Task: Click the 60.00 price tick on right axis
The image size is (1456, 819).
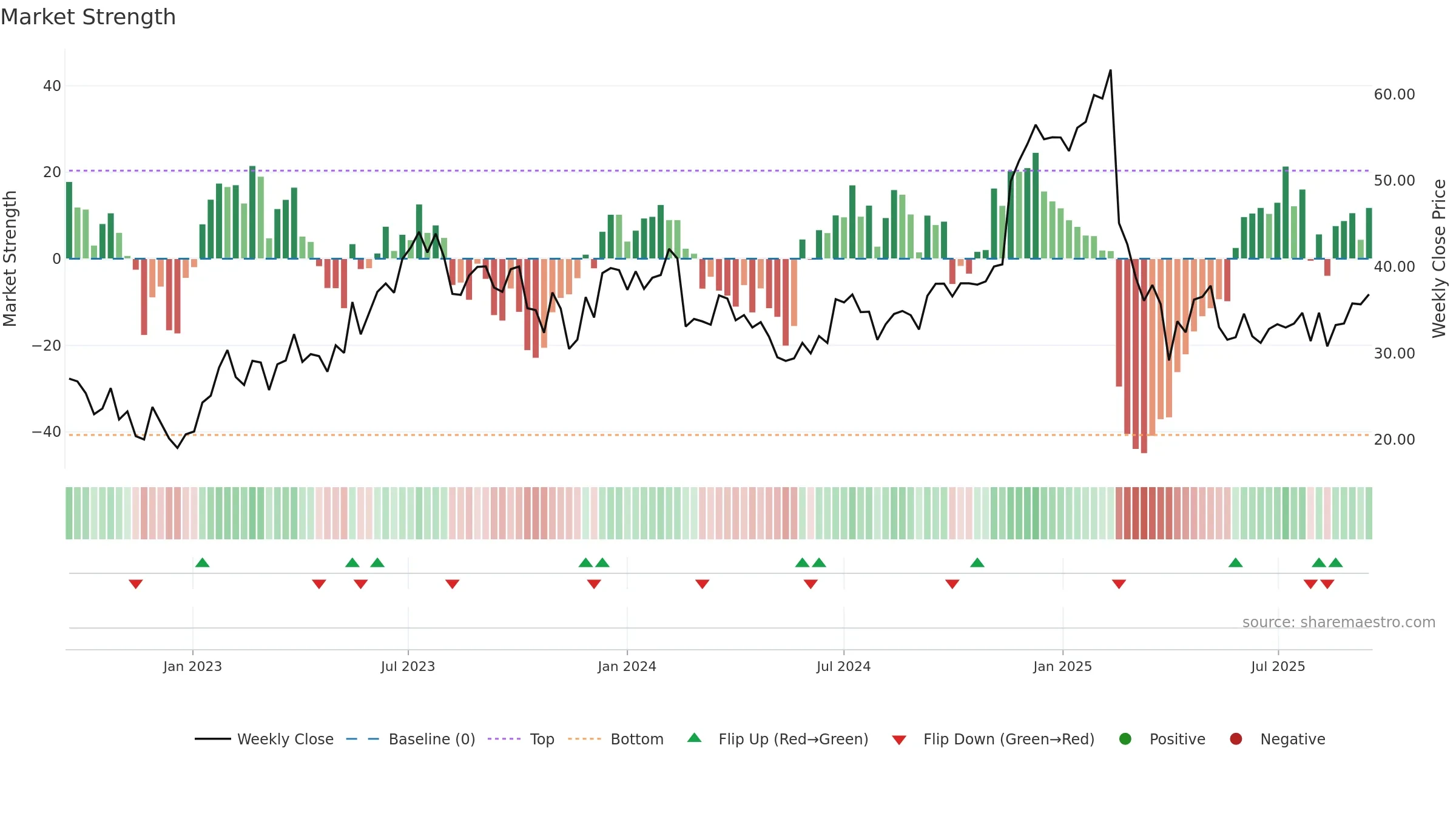Action: 1394,95
